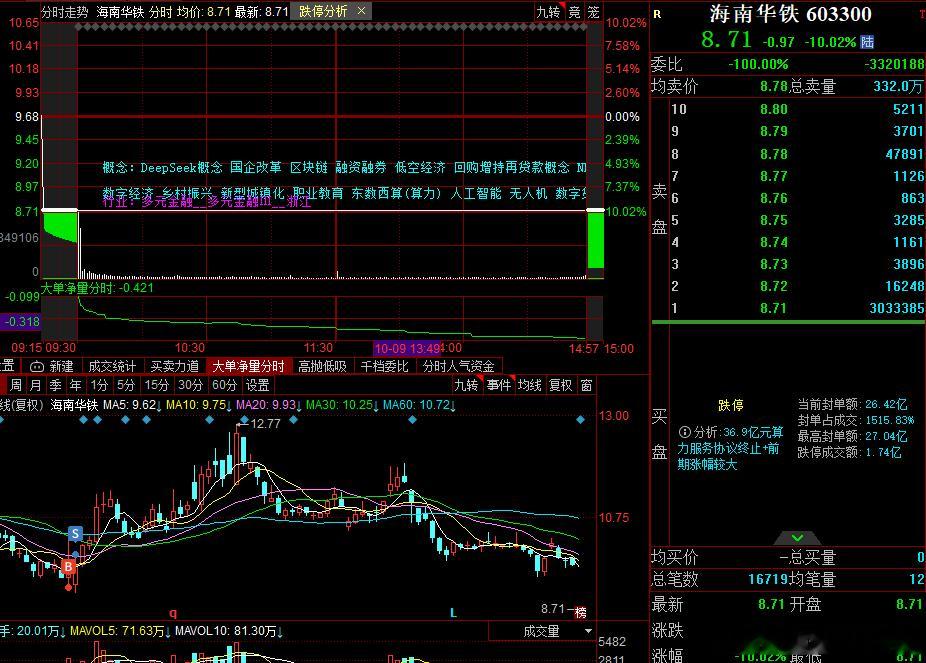926x663 pixels.
Task: Click the purple 10-09 13:49 time cursor label
Action: 407,349
